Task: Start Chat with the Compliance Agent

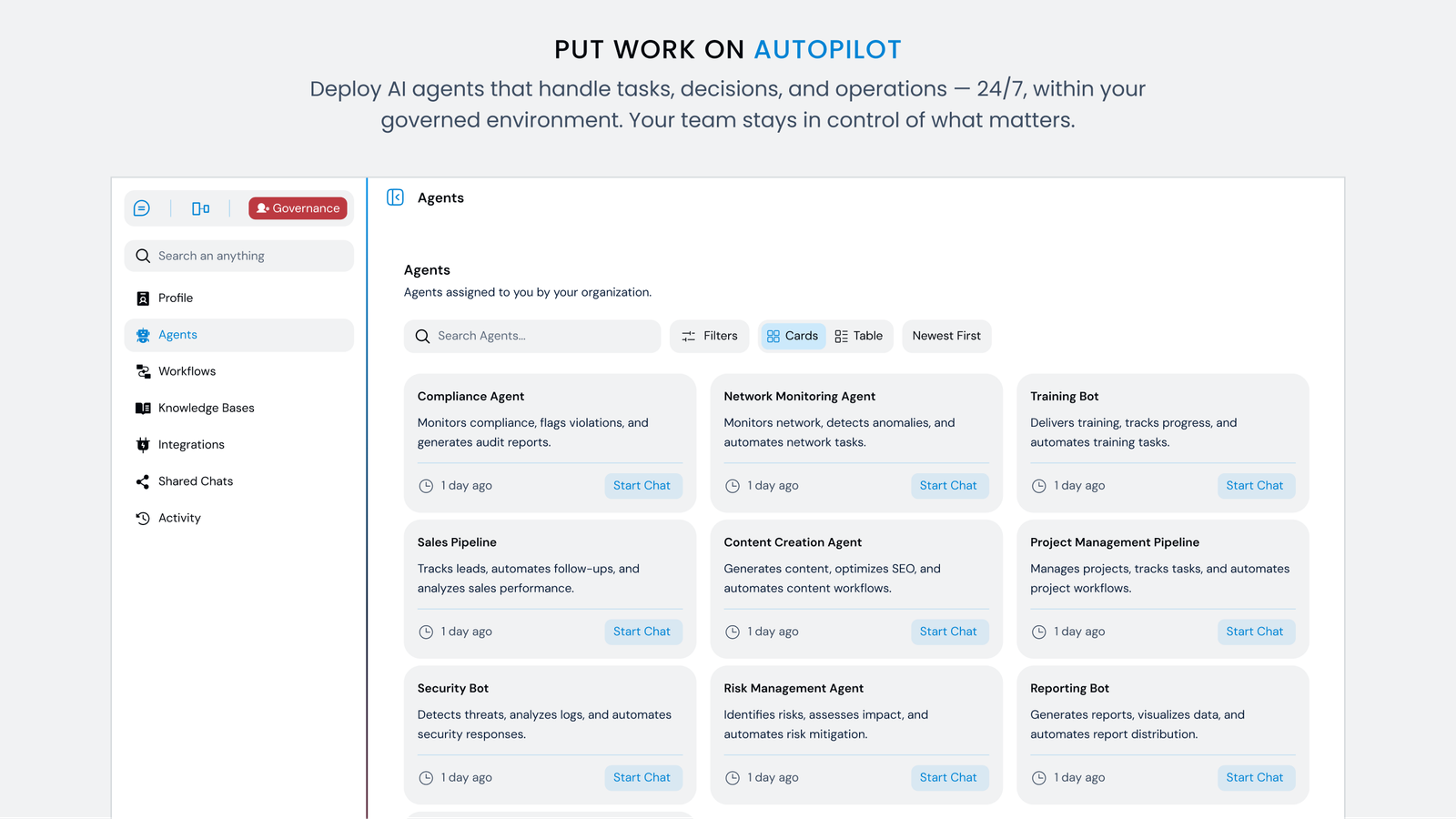Action: pos(642,486)
